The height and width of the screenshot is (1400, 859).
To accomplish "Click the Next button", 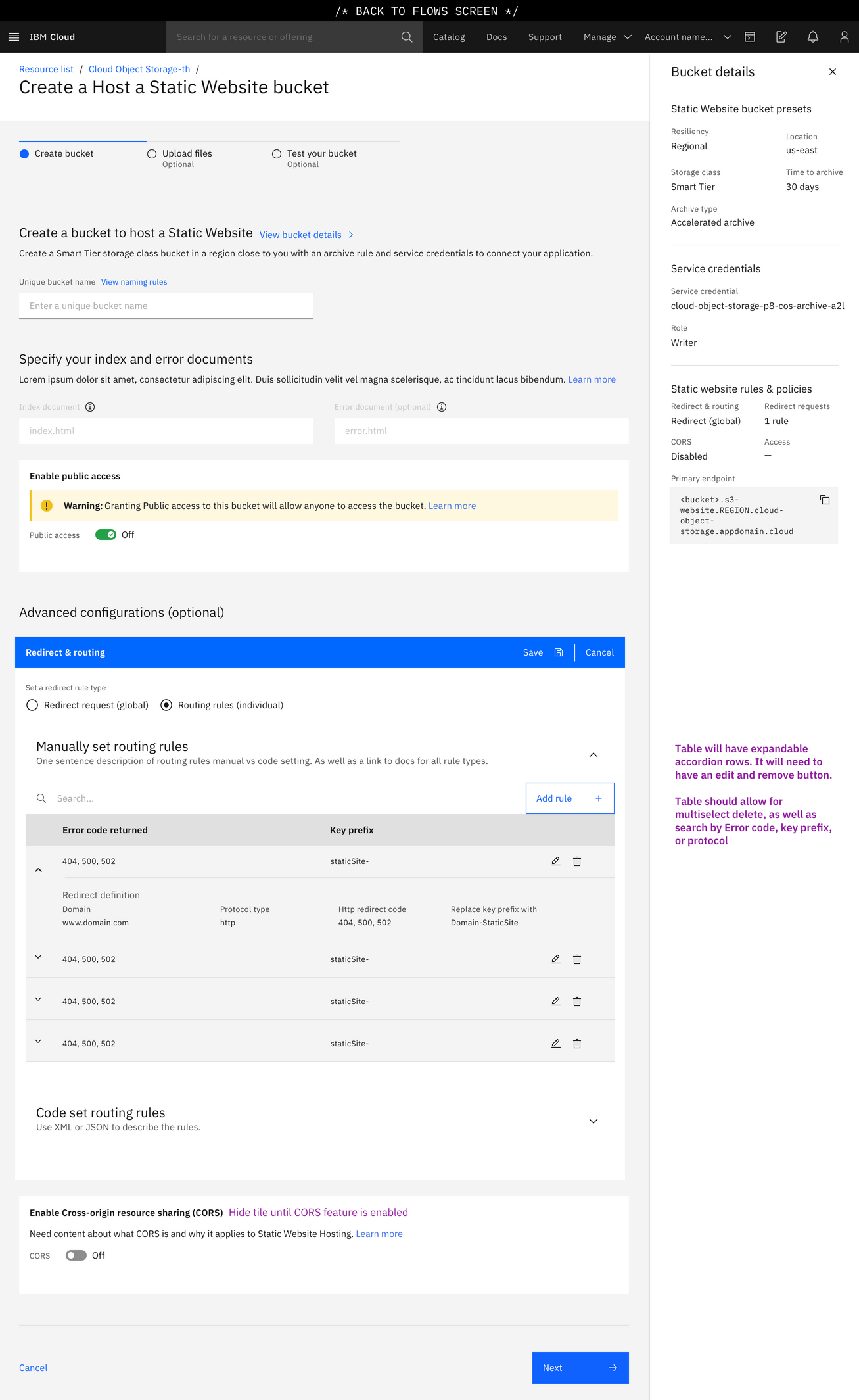I will tap(580, 1368).
